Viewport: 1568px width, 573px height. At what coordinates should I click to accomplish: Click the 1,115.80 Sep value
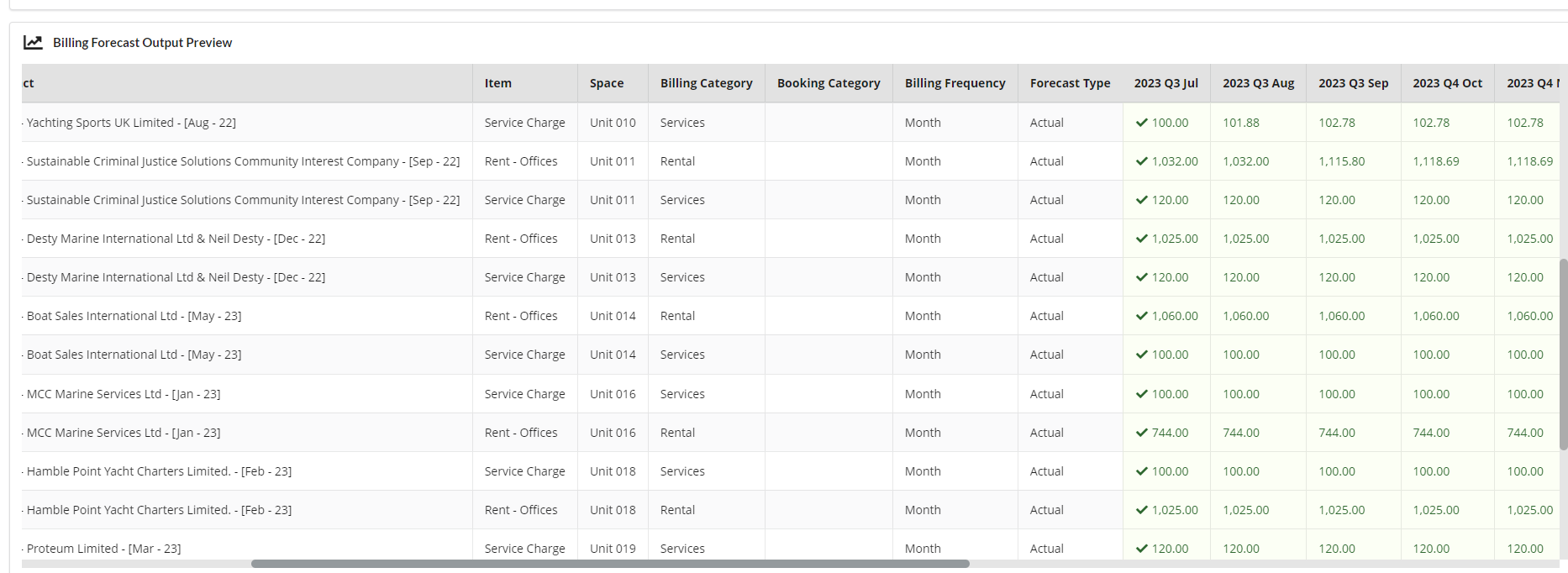point(1341,161)
